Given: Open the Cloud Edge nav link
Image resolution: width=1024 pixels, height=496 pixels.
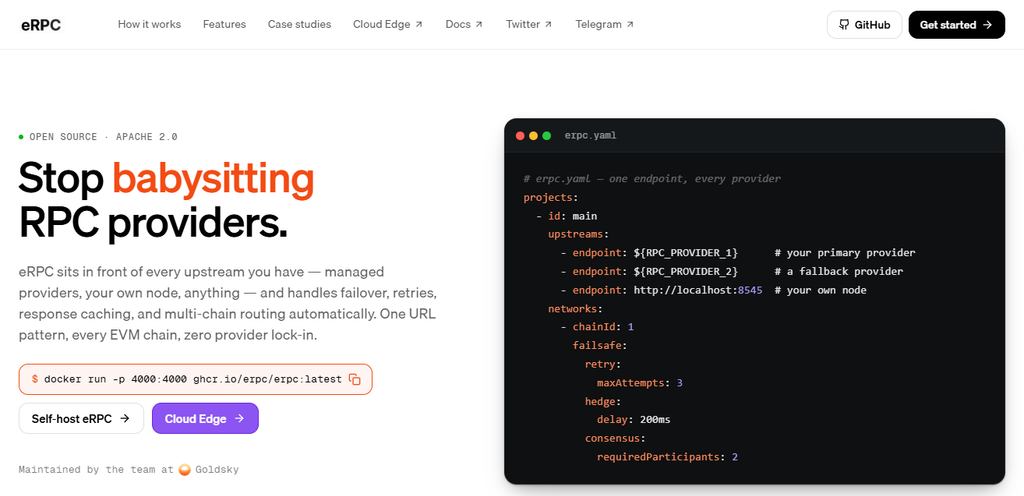Looking at the screenshot, I should click(x=388, y=24).
